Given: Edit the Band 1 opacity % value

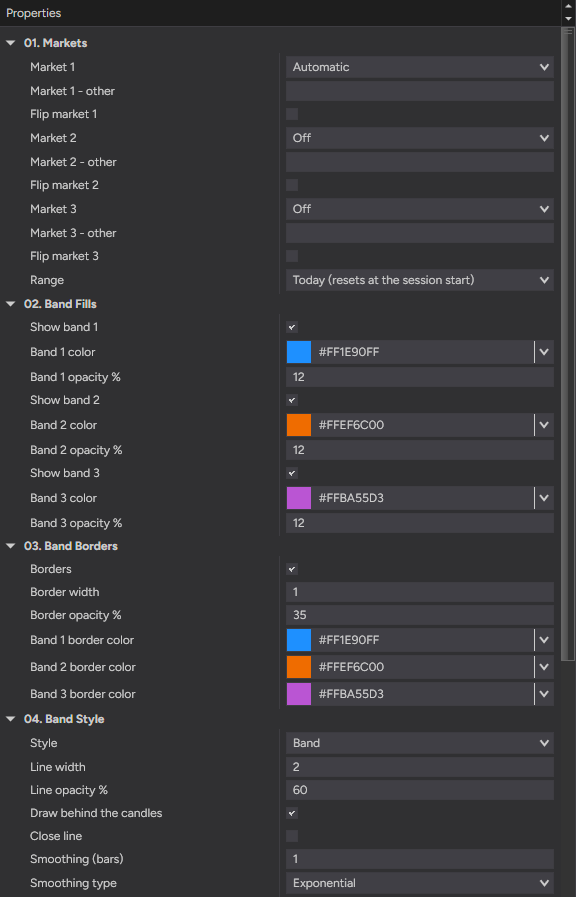Looking at the screenshot, I should click(x=419, y=377).
